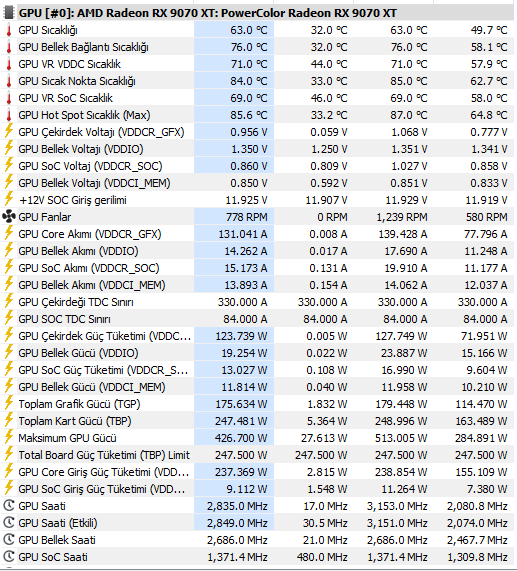Click the 247.481 W current TBP value
The width and height of the screenshot is (517, 571).
pos(241,421)
